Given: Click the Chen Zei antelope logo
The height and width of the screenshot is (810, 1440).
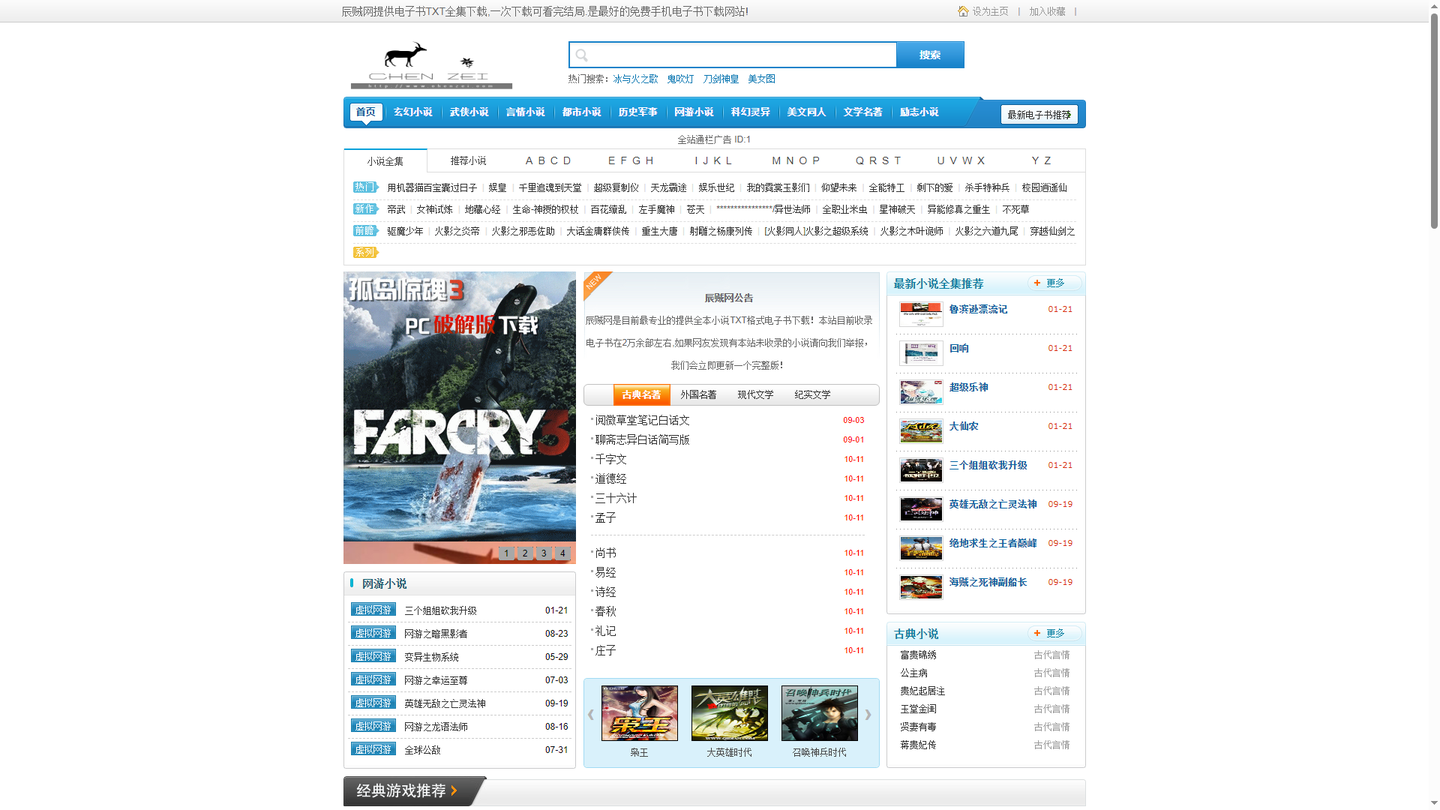Looking at the screenshot, I should click(431, 65).
